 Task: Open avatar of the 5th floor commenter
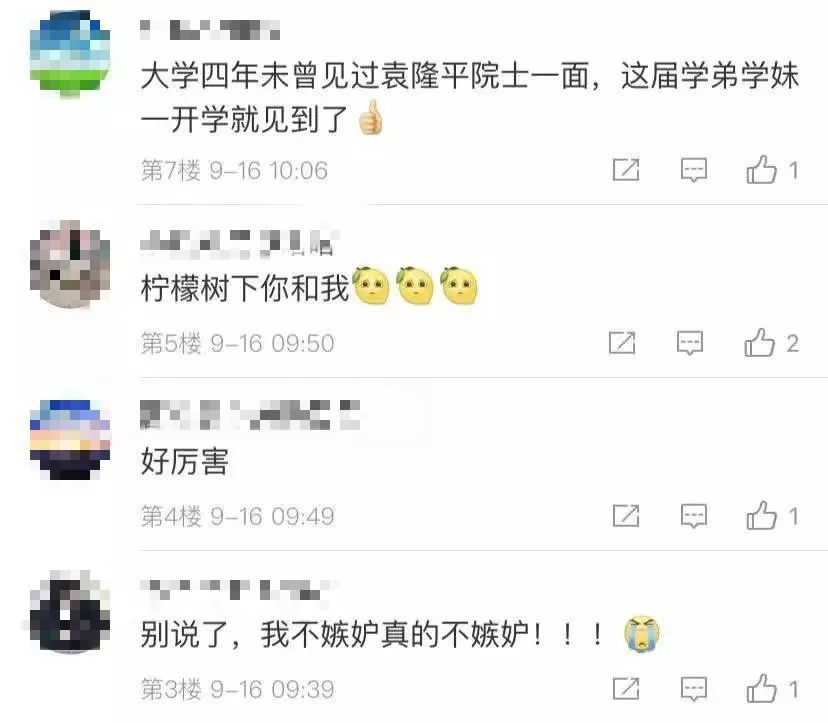(70, 264)
